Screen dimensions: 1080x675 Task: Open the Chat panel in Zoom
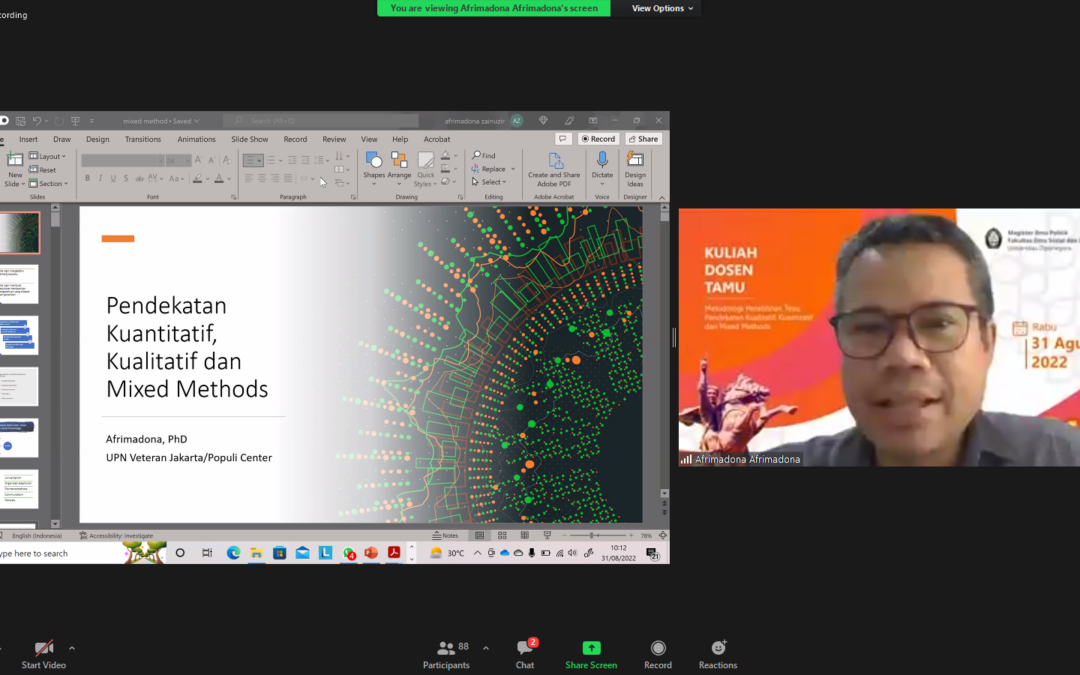tap(525, 653)
